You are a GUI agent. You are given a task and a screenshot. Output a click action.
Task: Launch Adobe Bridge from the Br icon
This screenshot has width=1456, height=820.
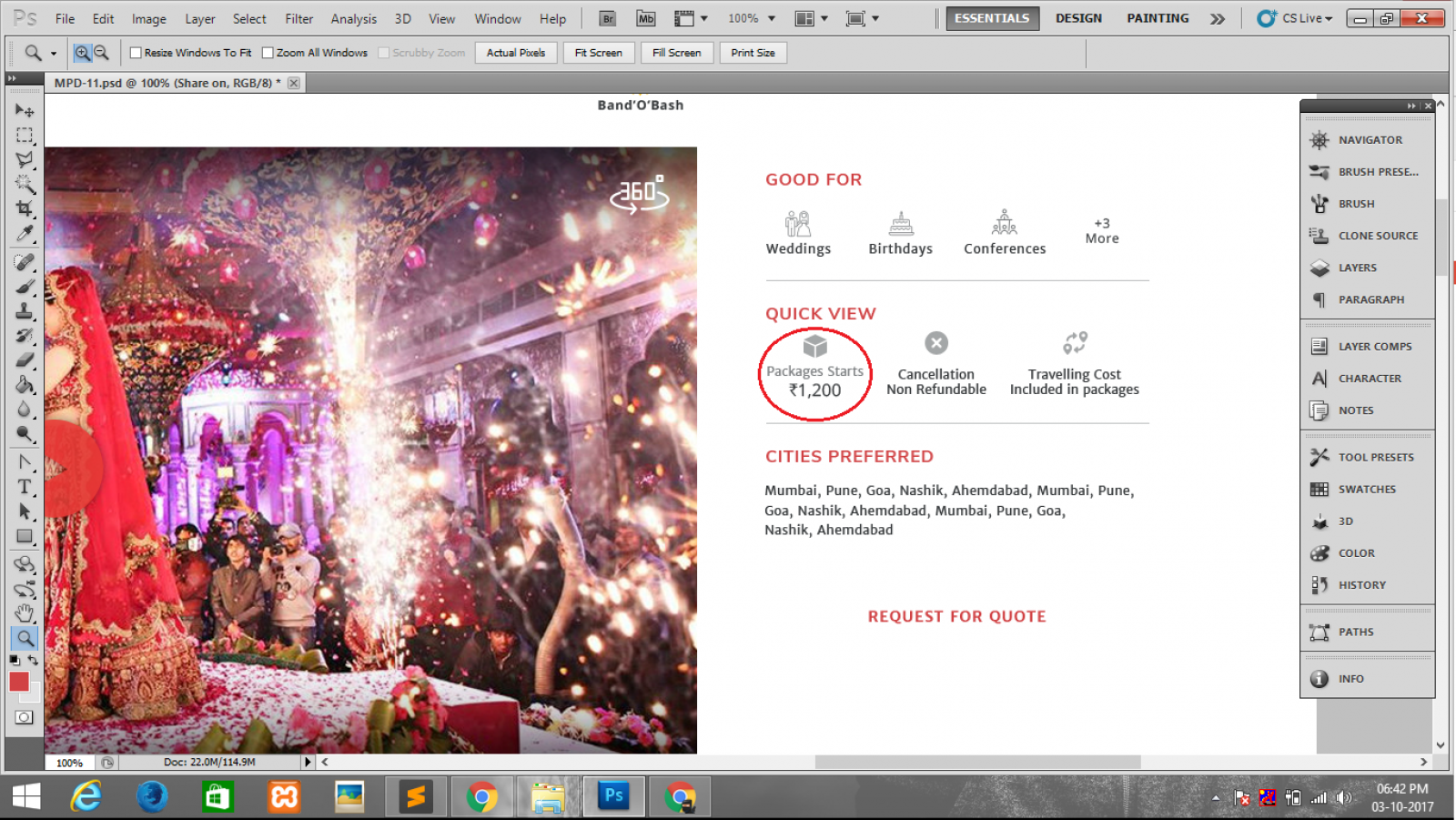(608, 18)
